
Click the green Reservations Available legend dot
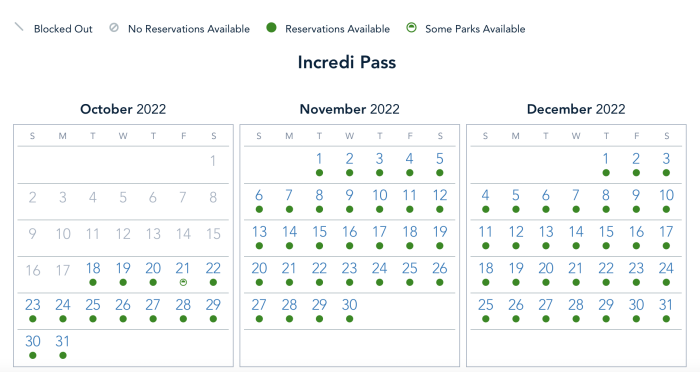(x=271, y=28)
